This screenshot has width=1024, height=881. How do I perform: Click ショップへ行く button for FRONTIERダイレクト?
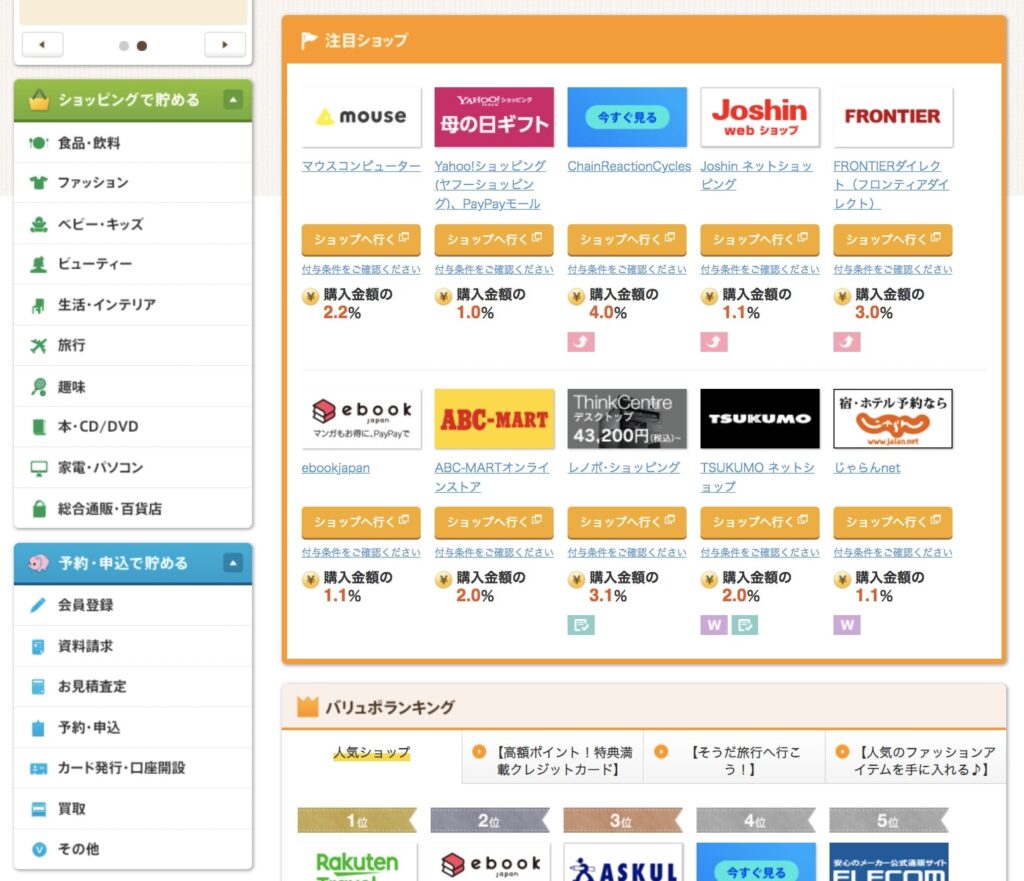[893, 240]
